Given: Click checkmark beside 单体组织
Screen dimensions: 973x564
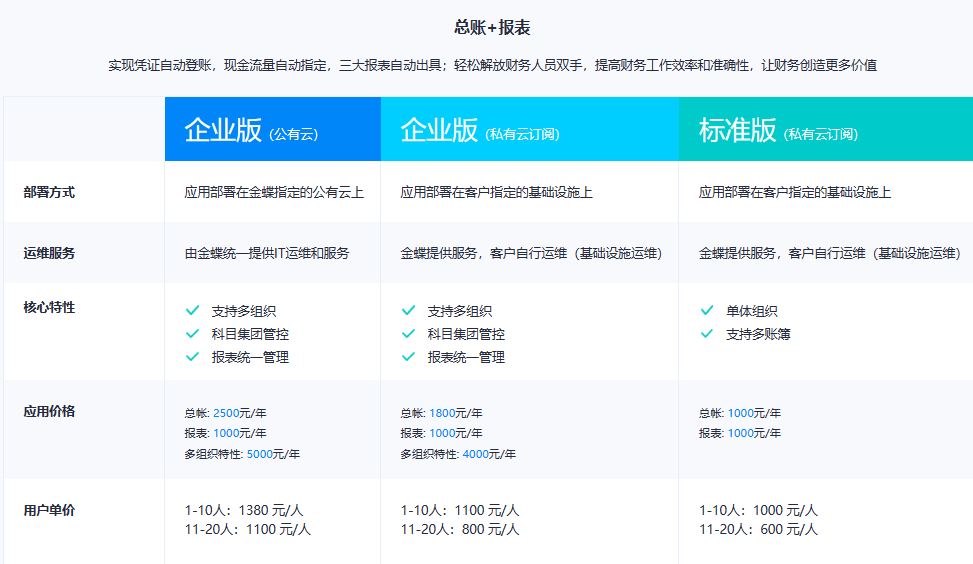Looking at the screenshot, I should (707, 310).
